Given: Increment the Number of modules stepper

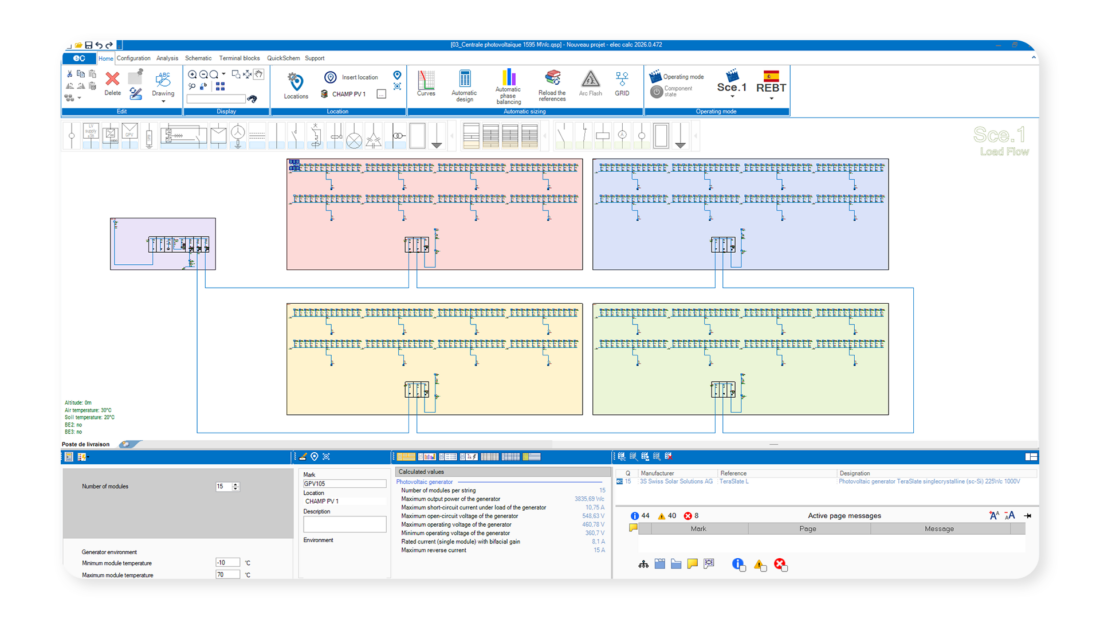Looking at the screenshot, I should pyautogui.click(x=236, y=484).
